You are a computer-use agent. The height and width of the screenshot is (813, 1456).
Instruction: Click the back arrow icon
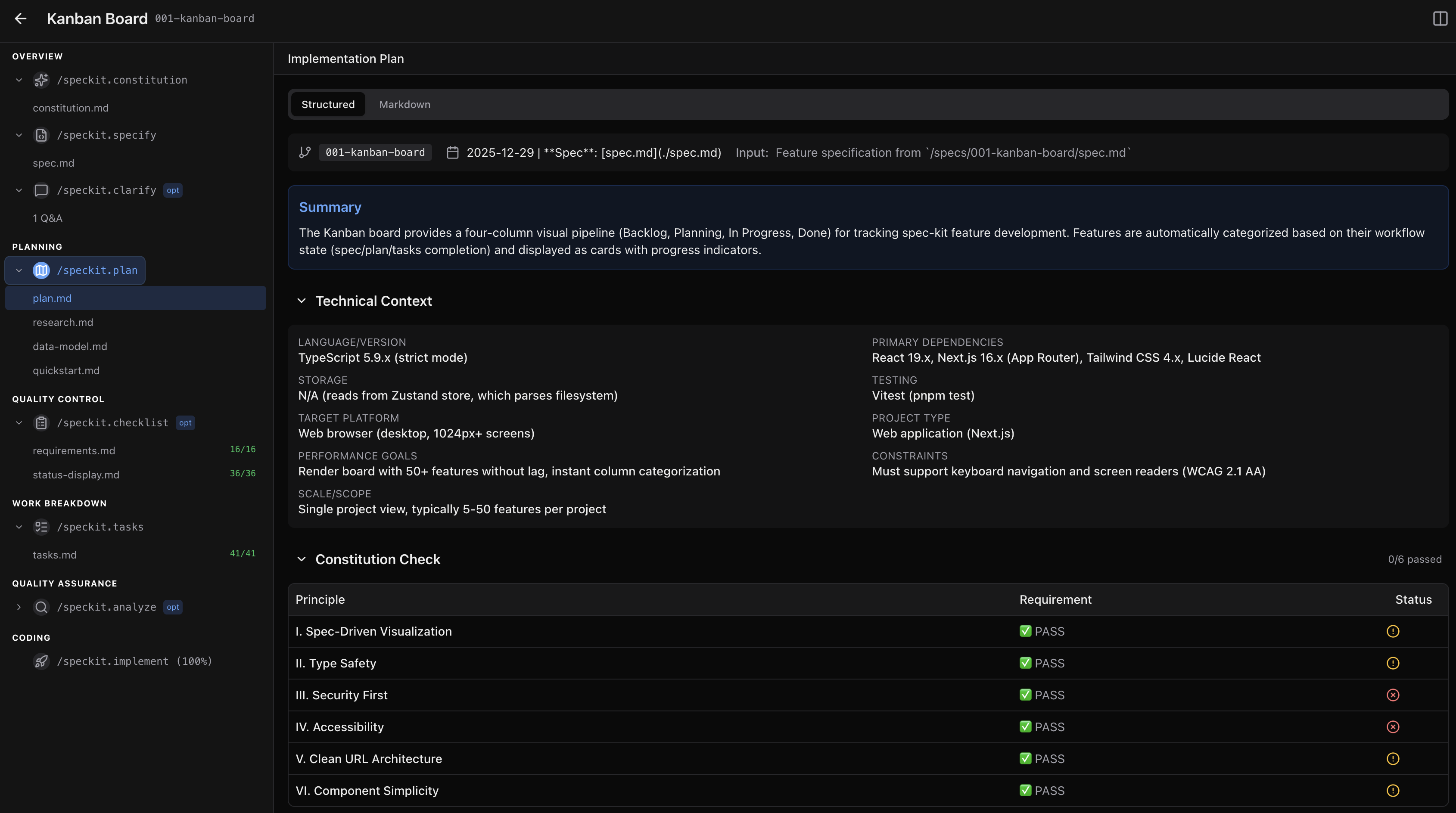(x=20, y=19)
